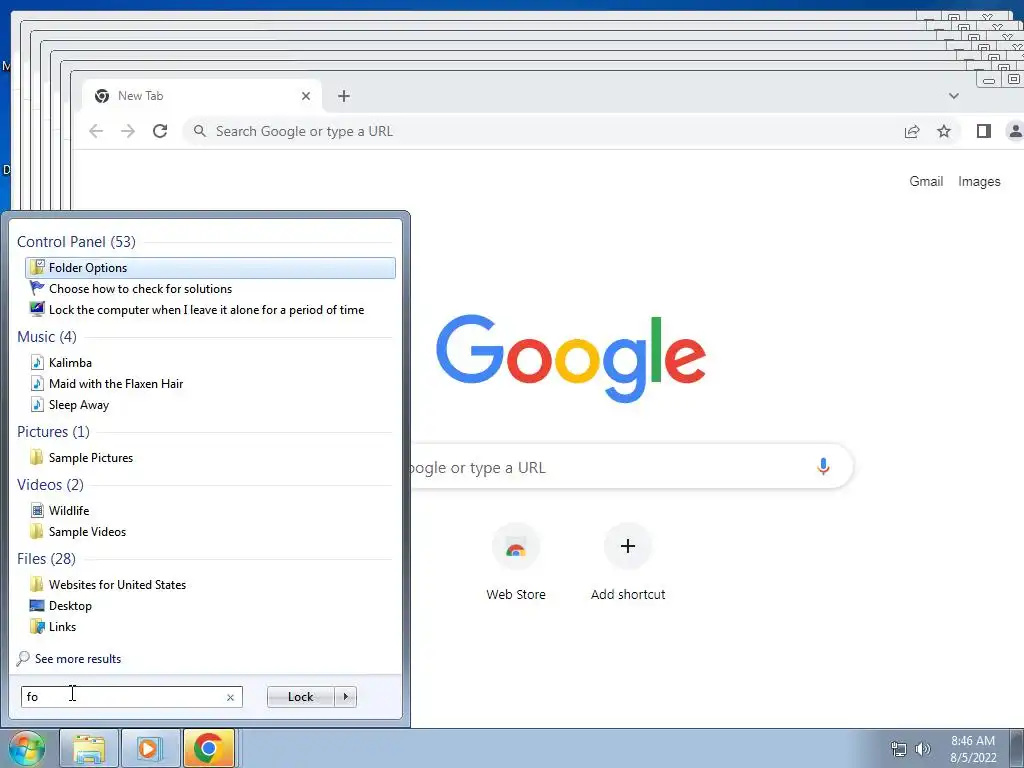Viewport: 1024px width, 768px height.
Task: Click the Chrome taskbar icon
Action: point(209,748)
